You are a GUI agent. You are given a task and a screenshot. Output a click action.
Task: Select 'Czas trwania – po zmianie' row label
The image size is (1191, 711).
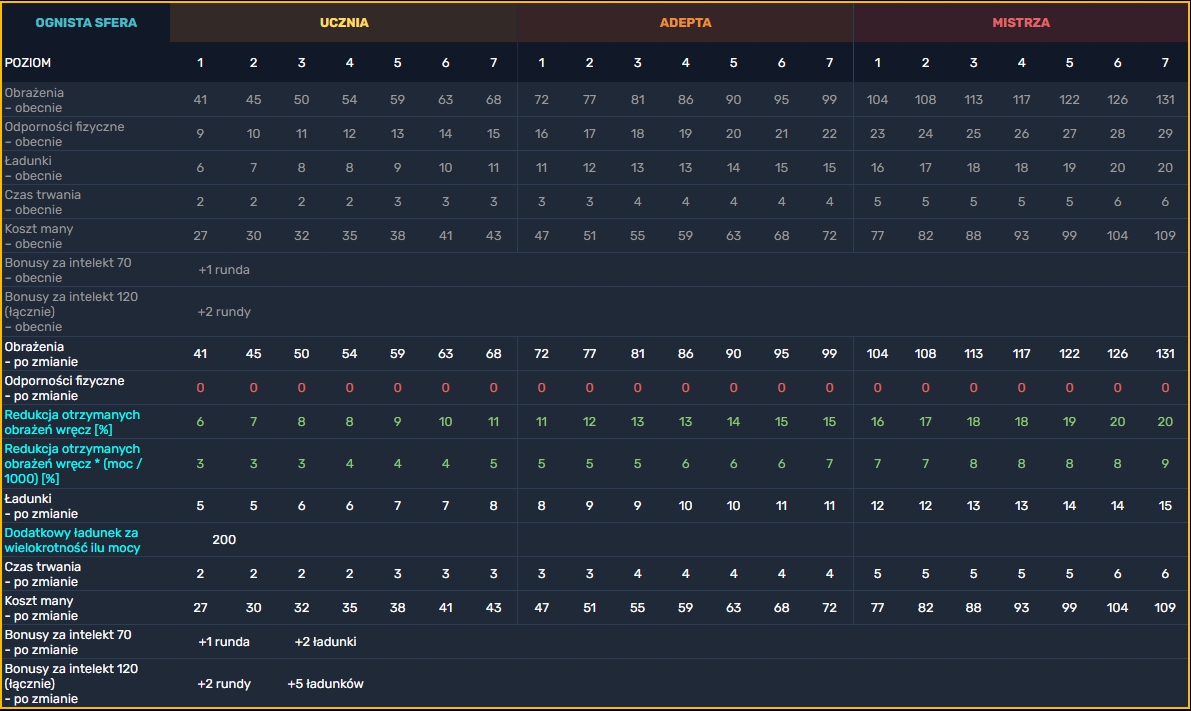[43, 574]
